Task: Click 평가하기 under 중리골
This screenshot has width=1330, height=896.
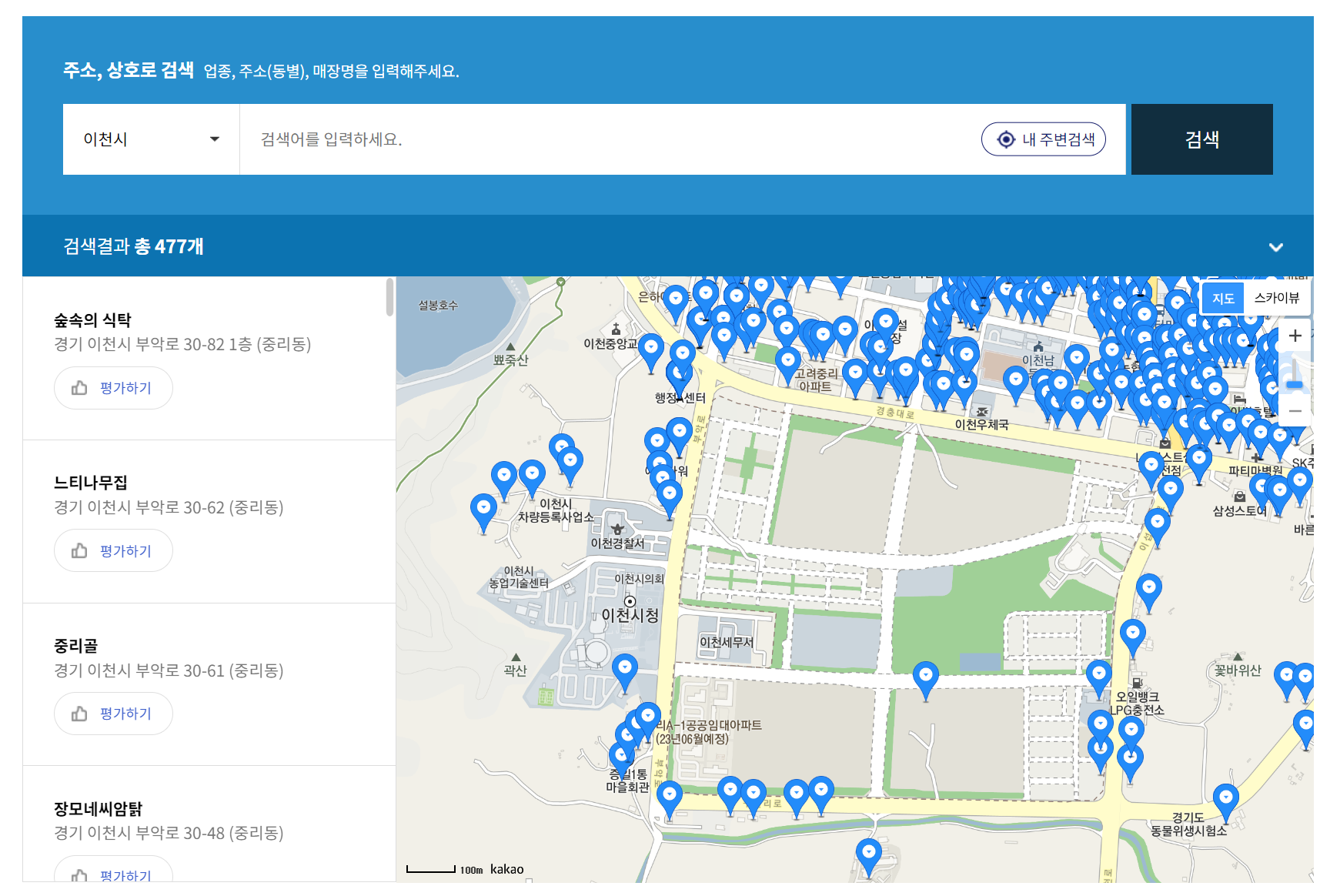Action: pos(113,714)
